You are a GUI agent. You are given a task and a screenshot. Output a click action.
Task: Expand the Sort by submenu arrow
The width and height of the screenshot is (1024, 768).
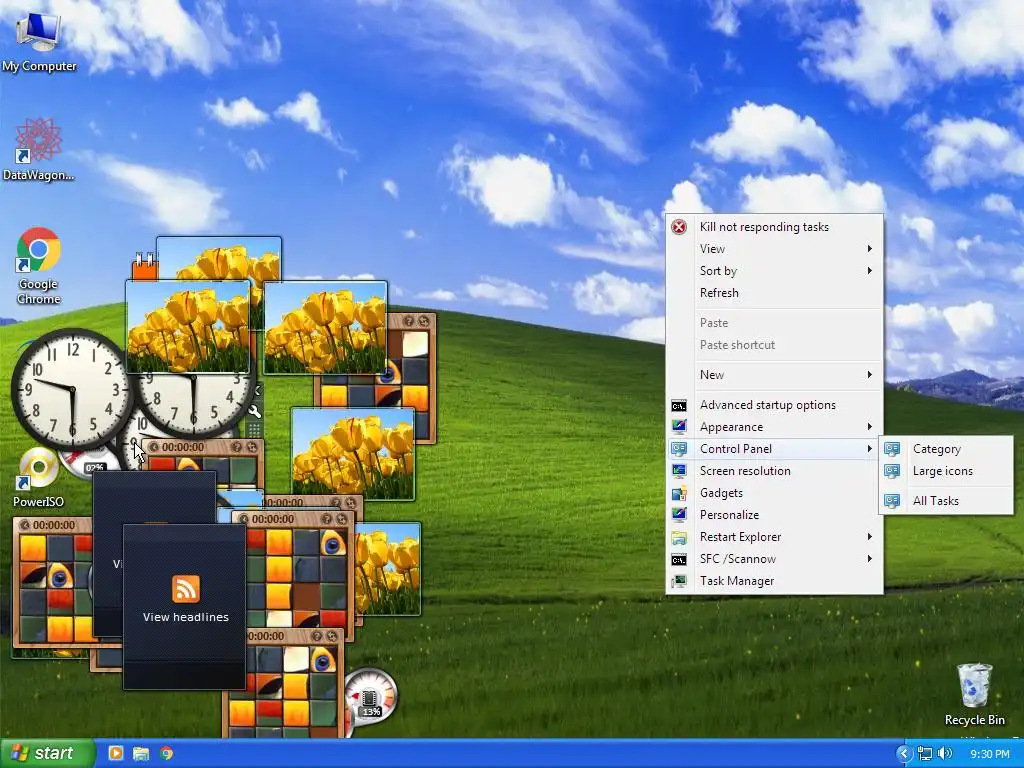pos(870,270)
